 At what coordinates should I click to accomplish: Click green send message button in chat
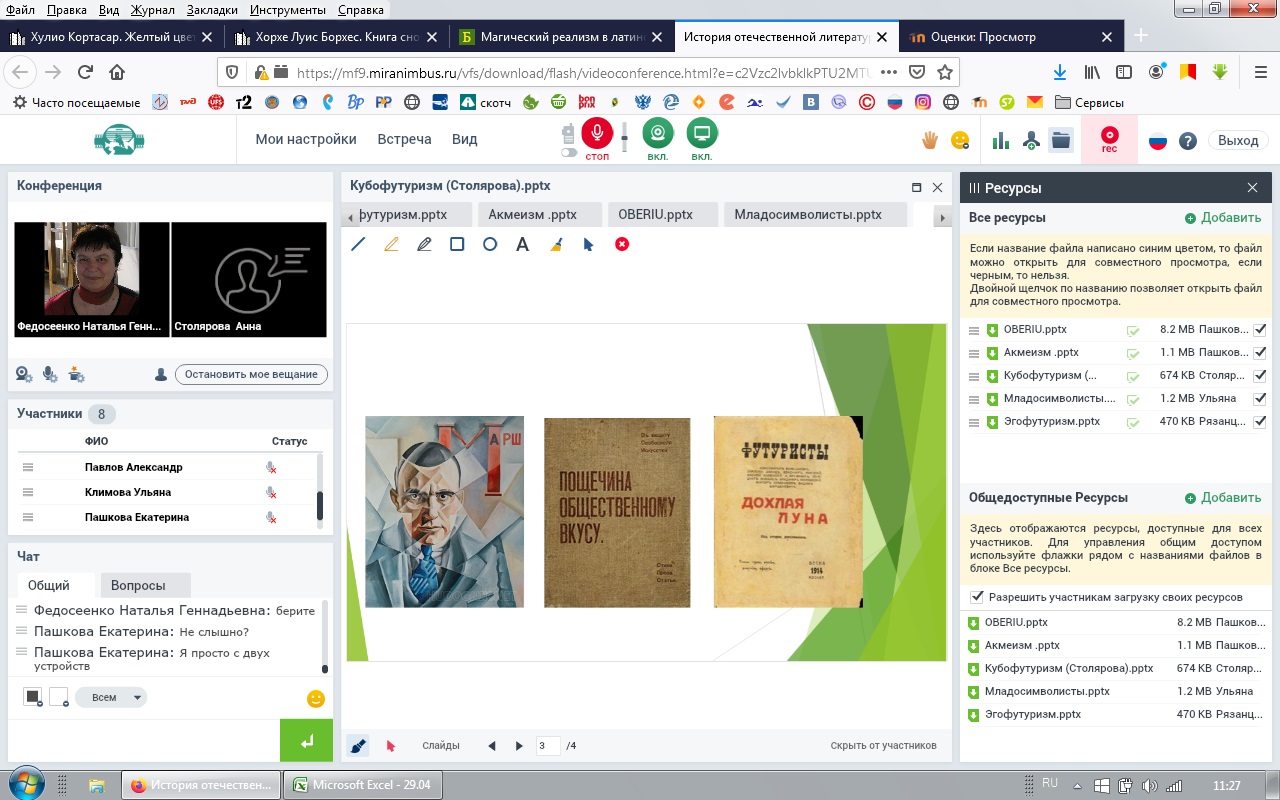click(x=307, y=741)
